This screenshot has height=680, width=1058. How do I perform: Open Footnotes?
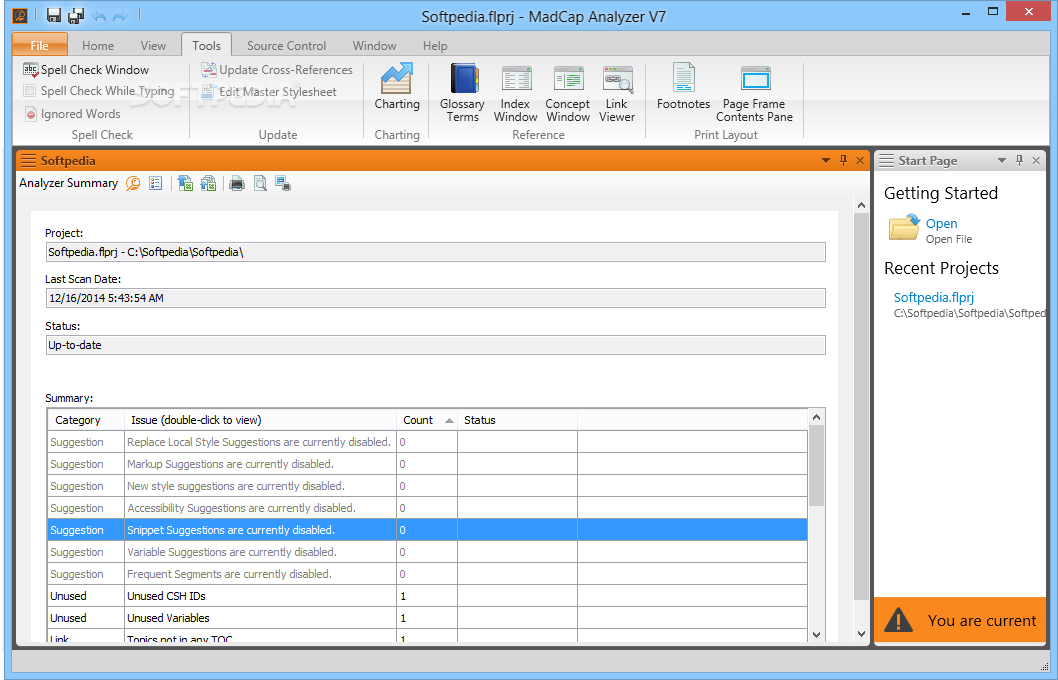[x=684, y=86]
